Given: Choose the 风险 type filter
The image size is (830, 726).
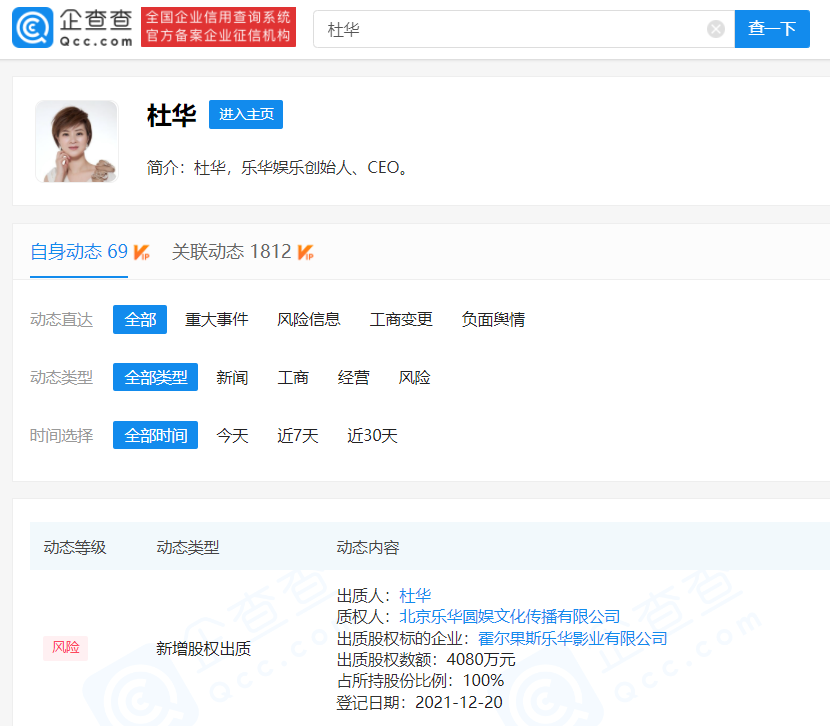Looking at the screenshot, I should point(414,377).
